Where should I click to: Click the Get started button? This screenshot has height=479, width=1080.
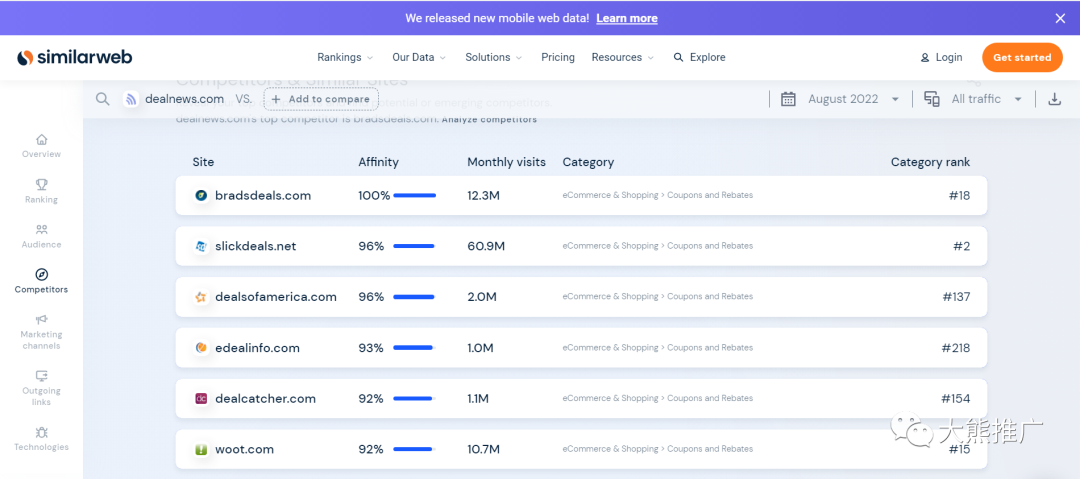pyautogui.click(x=1021, y=57)
